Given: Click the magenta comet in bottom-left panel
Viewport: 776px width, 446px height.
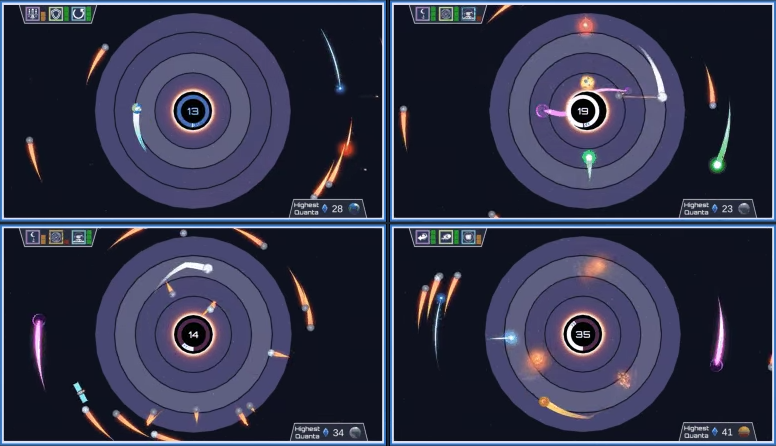Looking at the screenshot, I should [39, 320].
